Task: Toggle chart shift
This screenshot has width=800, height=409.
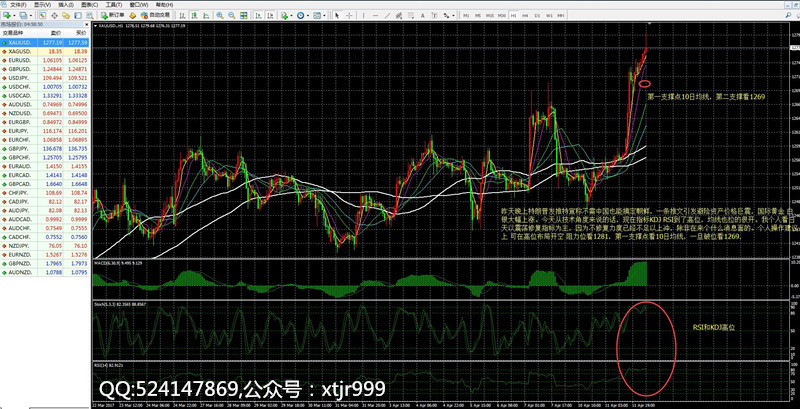Action: coord(270,15)
